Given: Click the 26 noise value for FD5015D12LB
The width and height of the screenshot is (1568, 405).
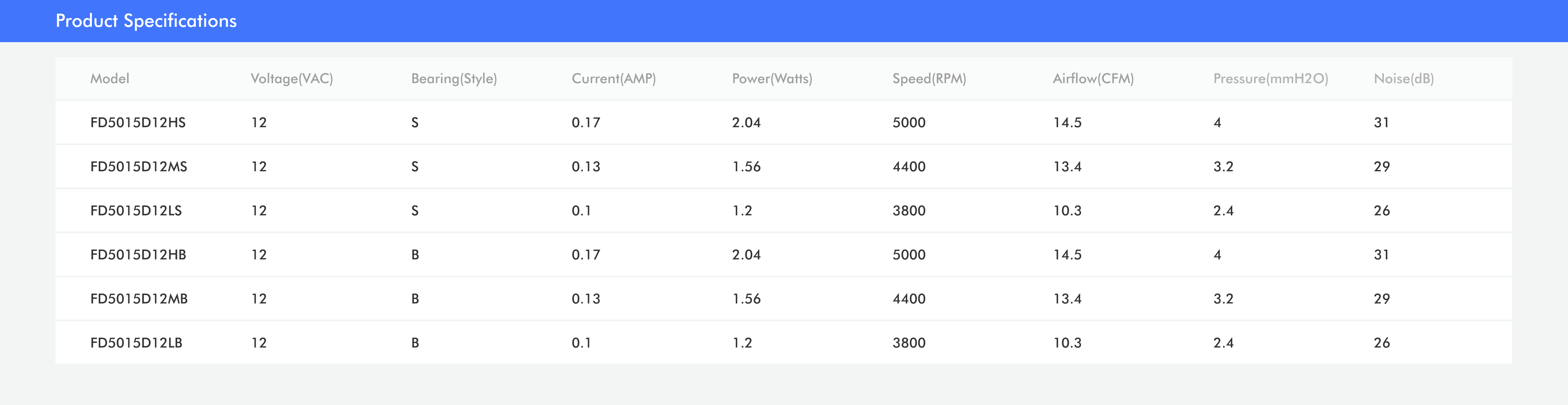Looking at the screenshot, I should tap(1381, 343).
